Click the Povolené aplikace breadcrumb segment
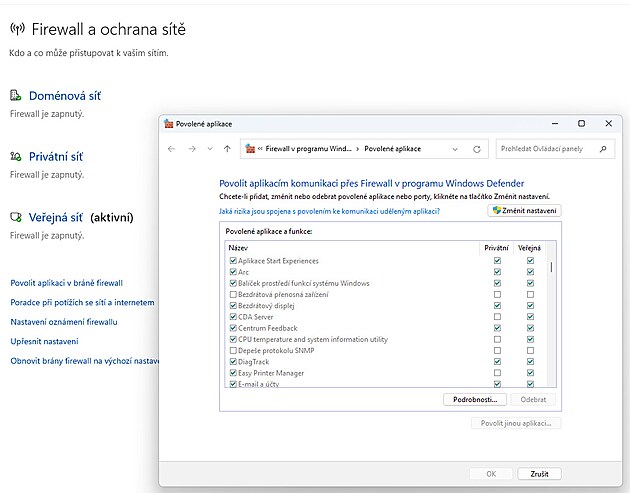The image size is (630, 493). (x=392, y=149)
